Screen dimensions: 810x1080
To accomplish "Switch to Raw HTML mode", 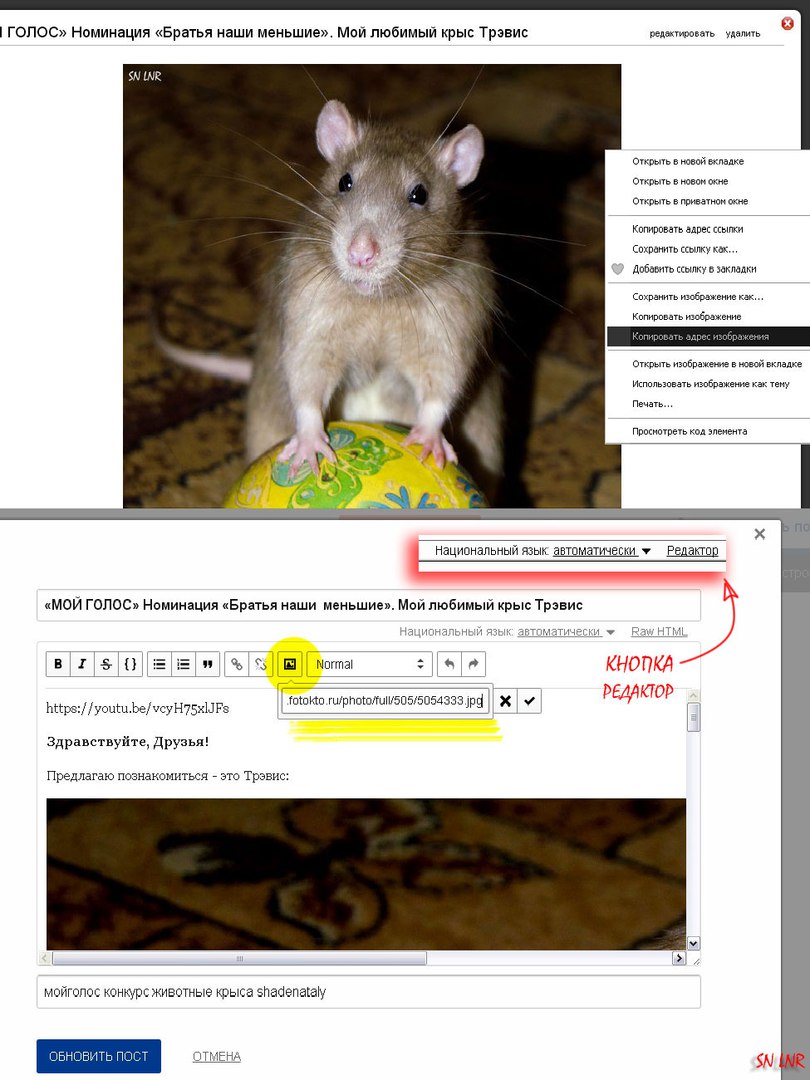I will coord(658,632).
